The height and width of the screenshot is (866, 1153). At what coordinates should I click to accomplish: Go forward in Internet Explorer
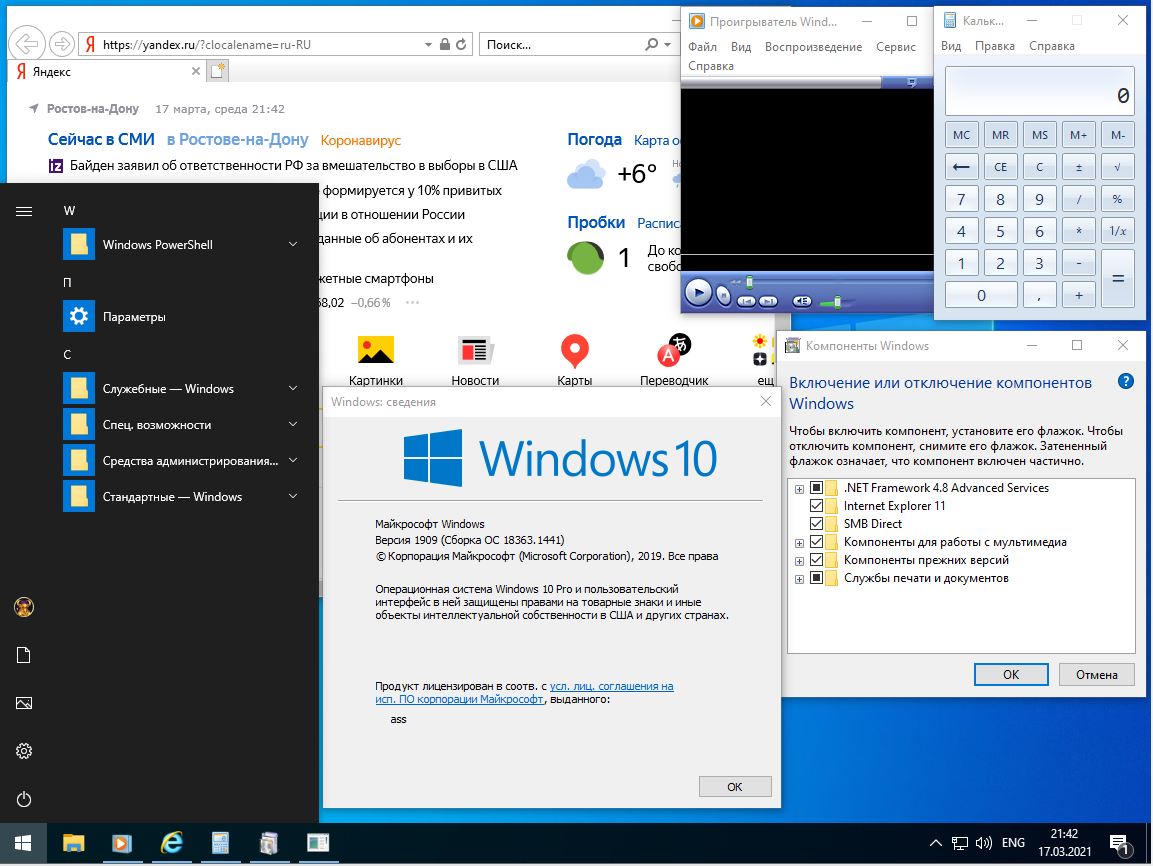(62, 44)
